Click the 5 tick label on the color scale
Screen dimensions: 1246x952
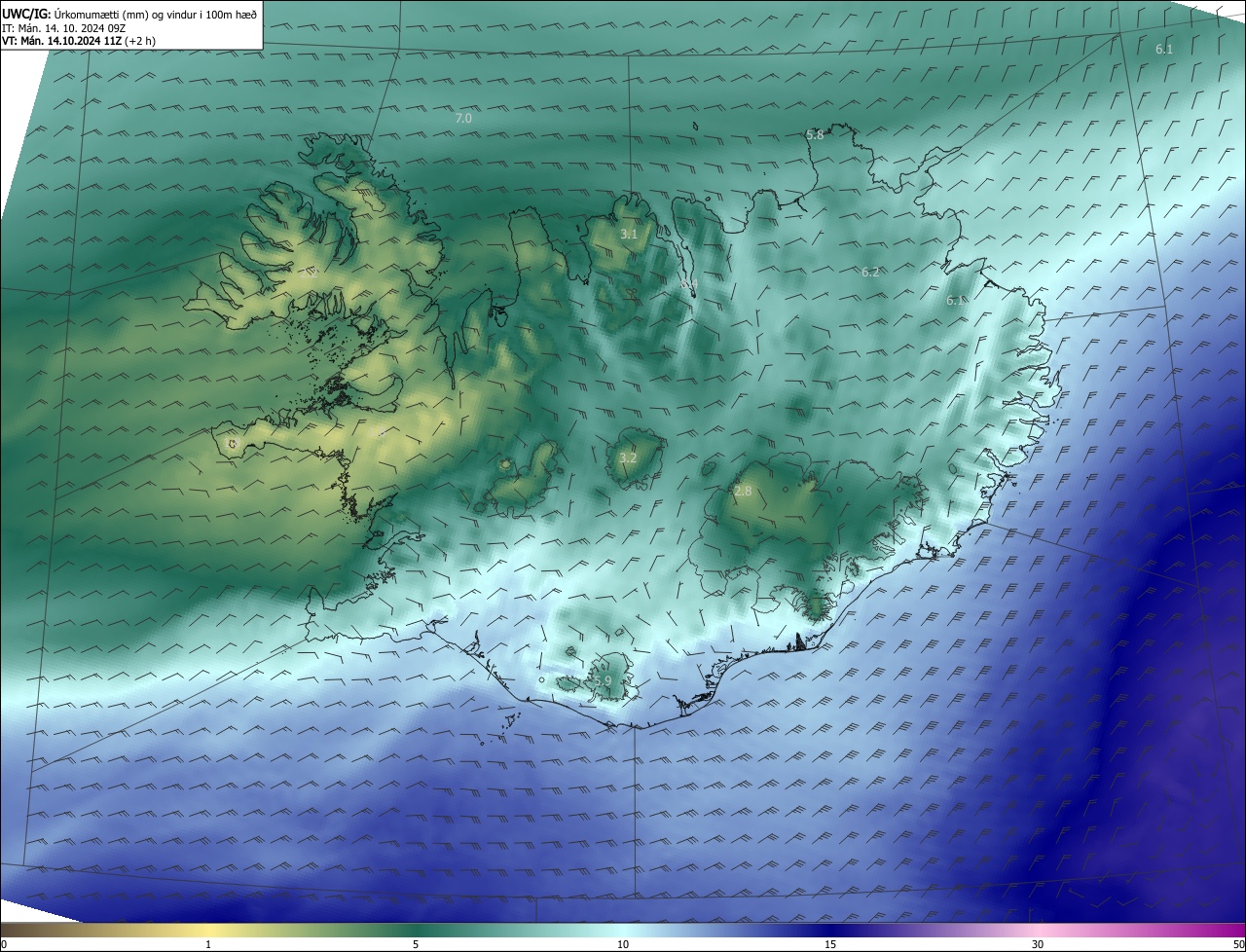pos(416,944)
